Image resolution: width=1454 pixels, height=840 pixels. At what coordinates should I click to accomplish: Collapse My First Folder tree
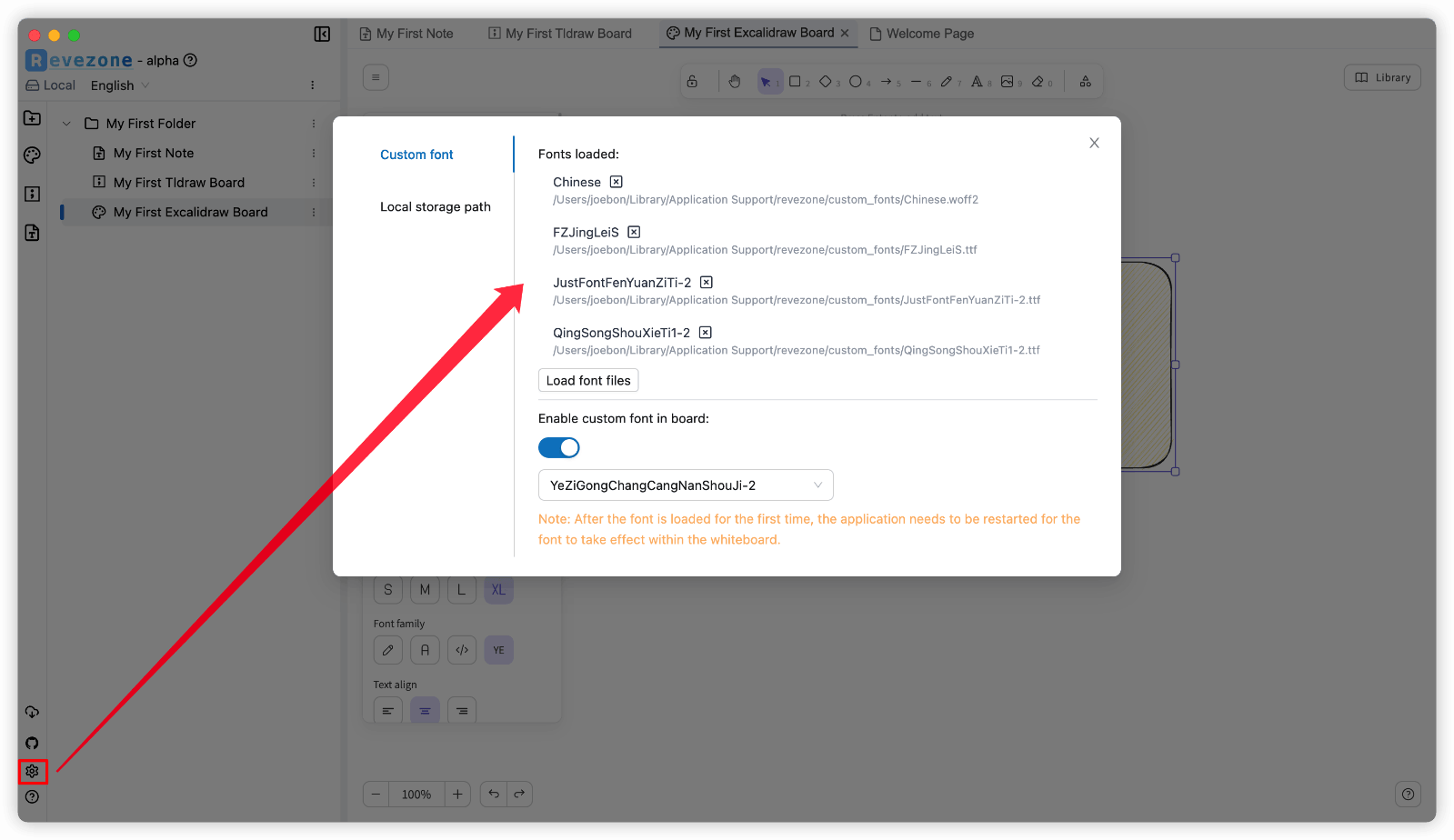point(66,124)
